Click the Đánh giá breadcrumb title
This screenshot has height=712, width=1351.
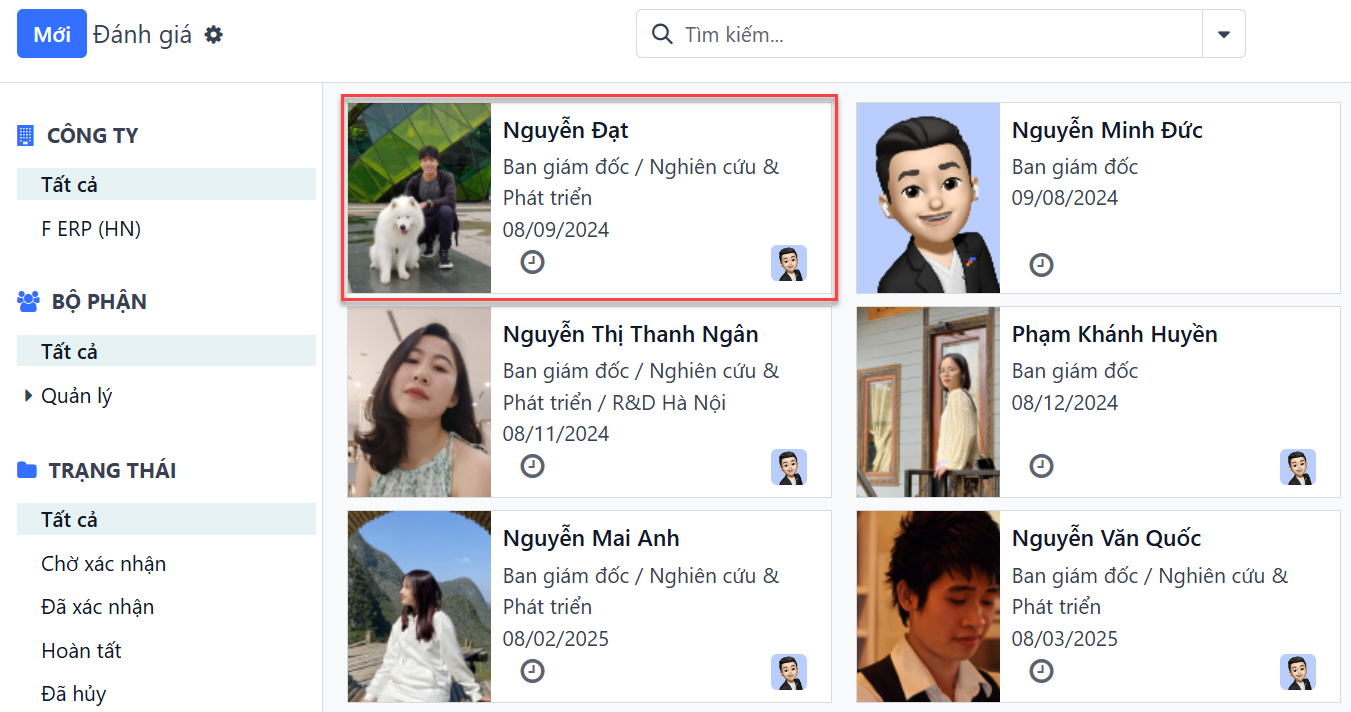click(x=142, y=35)
